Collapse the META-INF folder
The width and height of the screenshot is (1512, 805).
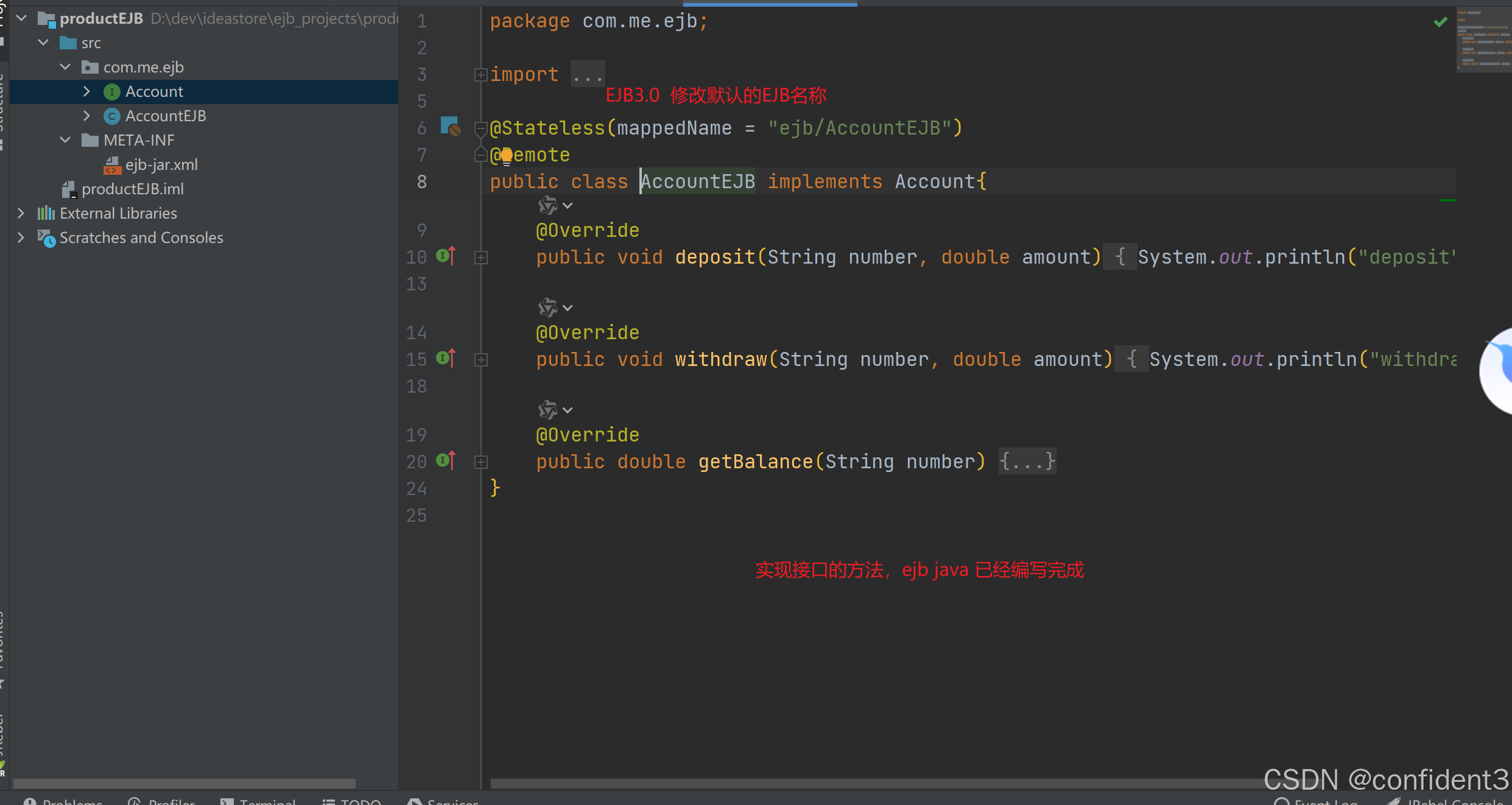[x=65, y=140]
